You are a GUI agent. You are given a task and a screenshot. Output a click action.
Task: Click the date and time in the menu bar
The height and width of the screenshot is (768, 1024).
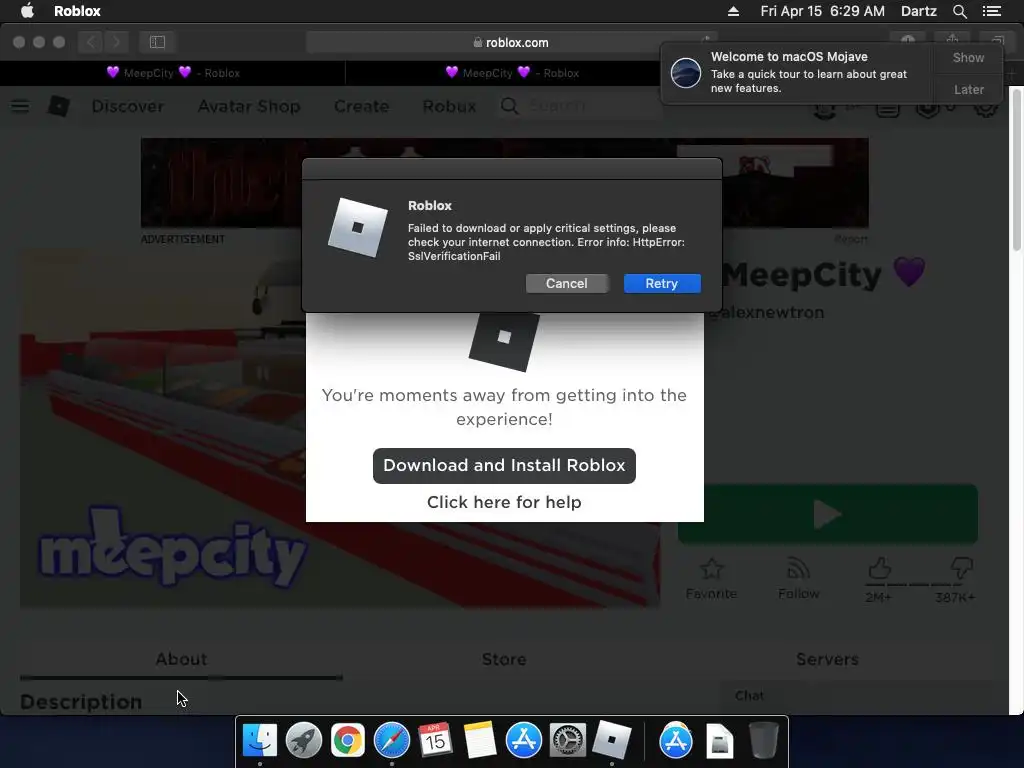click(822, 11)
